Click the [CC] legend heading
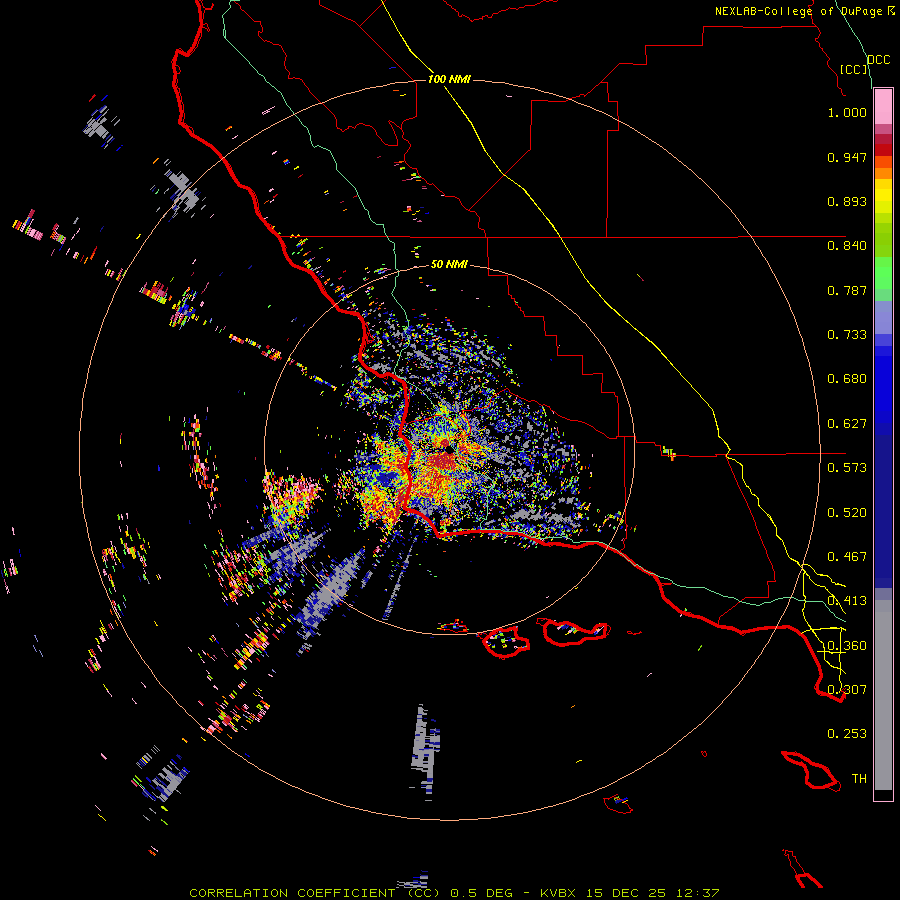Screen dimensions: 900x900 [x=854, y=69]
